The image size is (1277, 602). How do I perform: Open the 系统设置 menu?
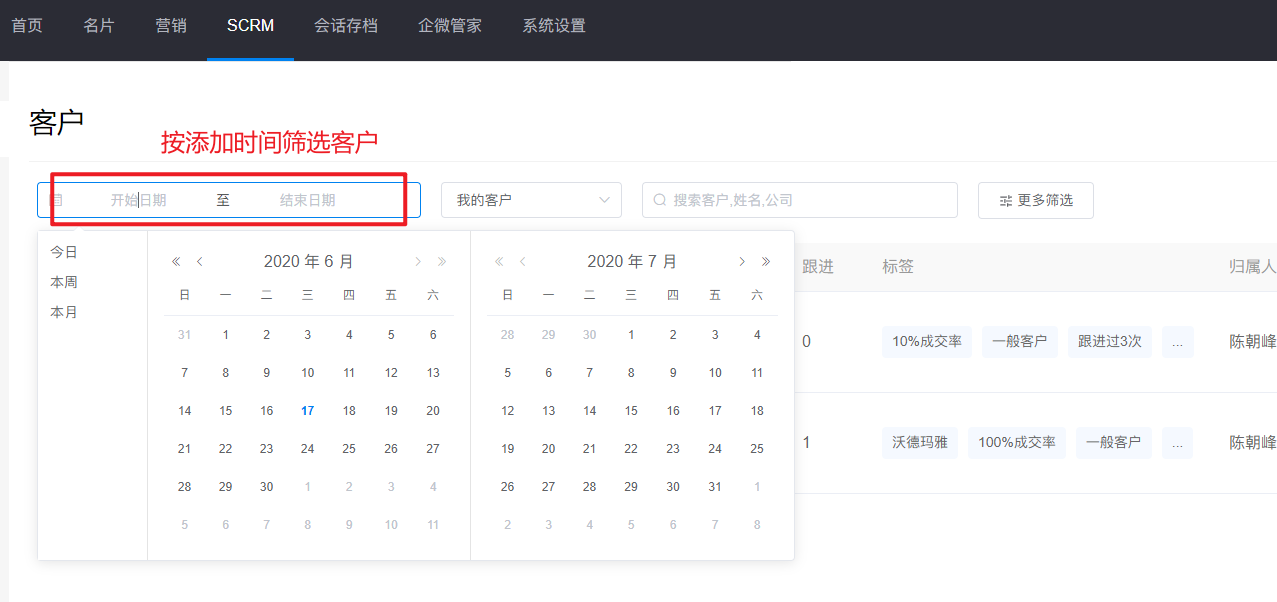pos(554,26)
